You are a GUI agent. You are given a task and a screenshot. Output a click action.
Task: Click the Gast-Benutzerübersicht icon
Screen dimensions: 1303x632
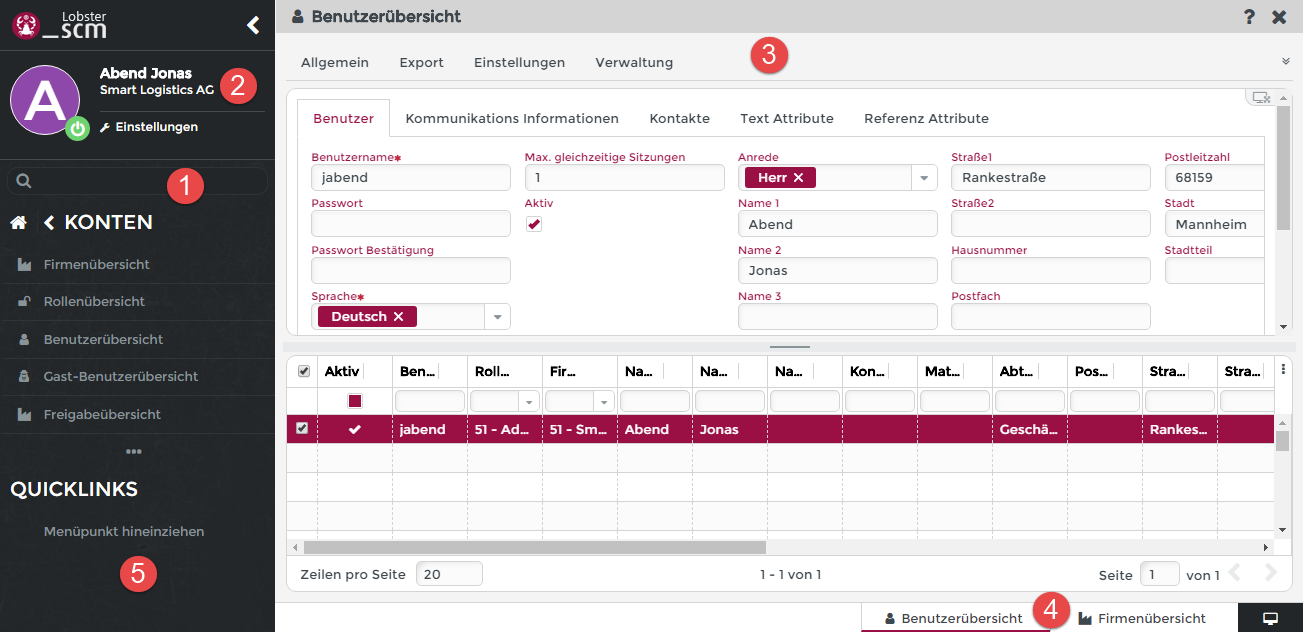(24, 377)
